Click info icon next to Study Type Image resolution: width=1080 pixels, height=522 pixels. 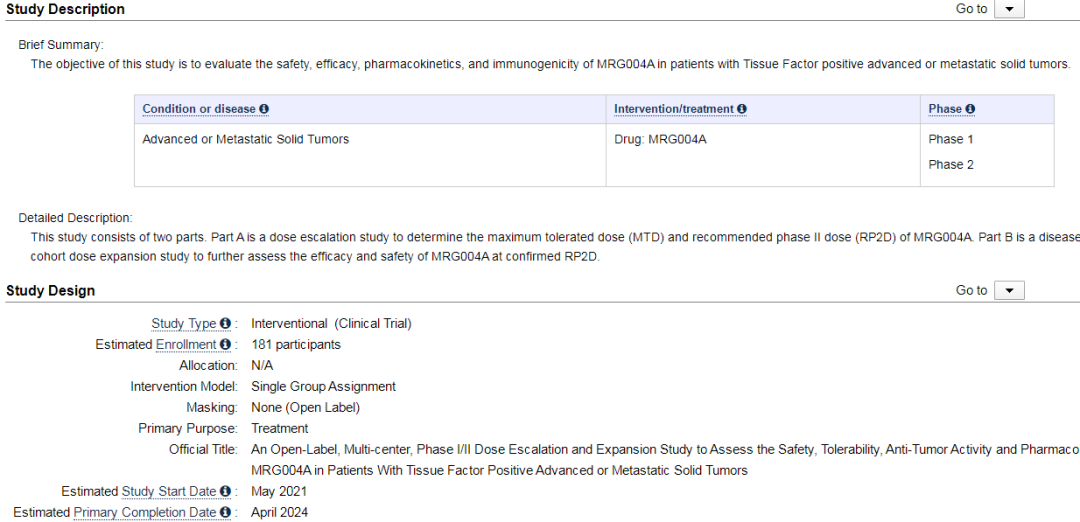point(225,324)
